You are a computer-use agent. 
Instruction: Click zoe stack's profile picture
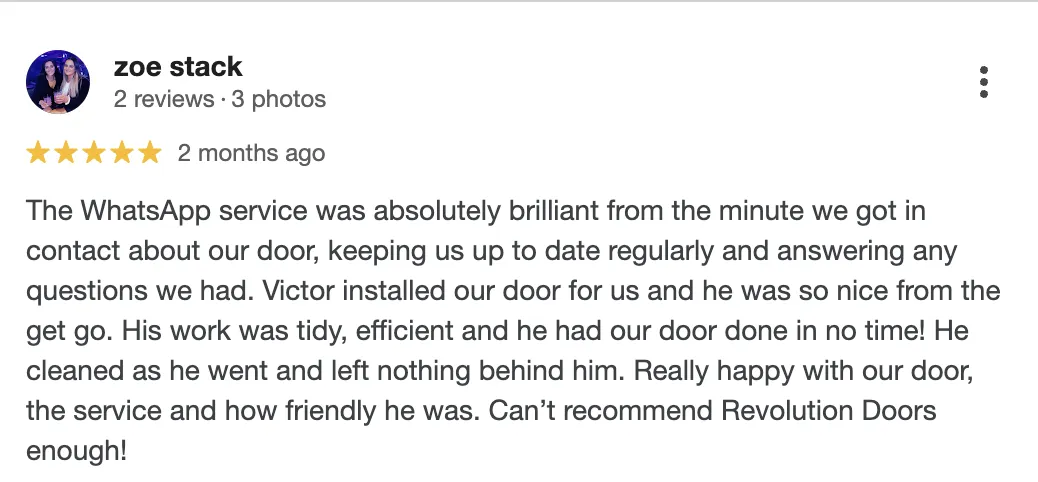coord(57,82)
